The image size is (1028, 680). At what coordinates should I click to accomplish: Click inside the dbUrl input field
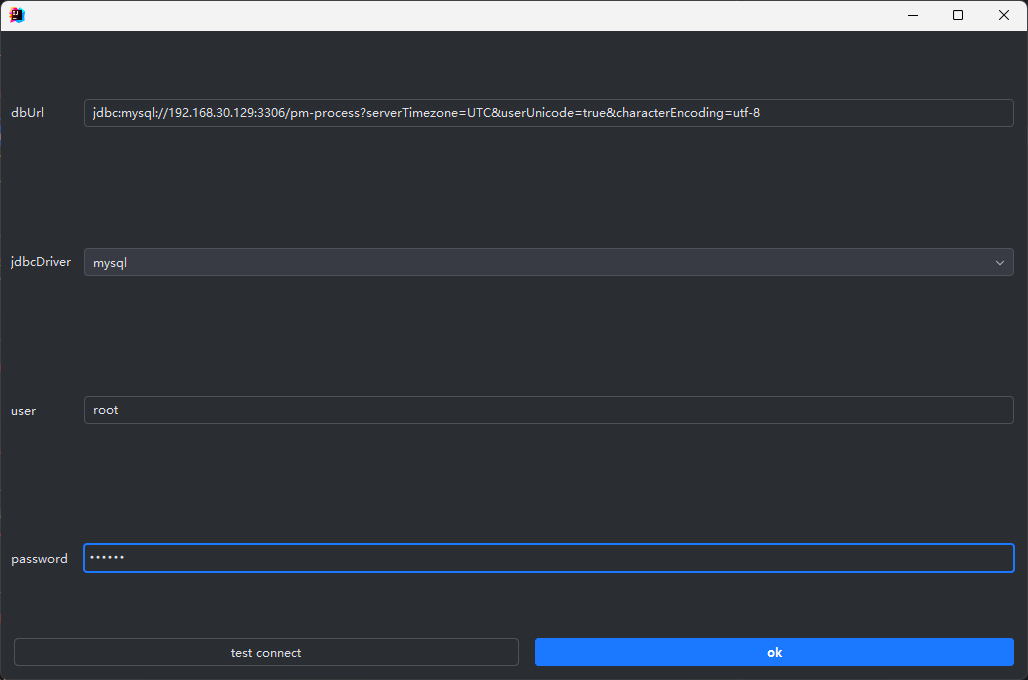[548, 112]
